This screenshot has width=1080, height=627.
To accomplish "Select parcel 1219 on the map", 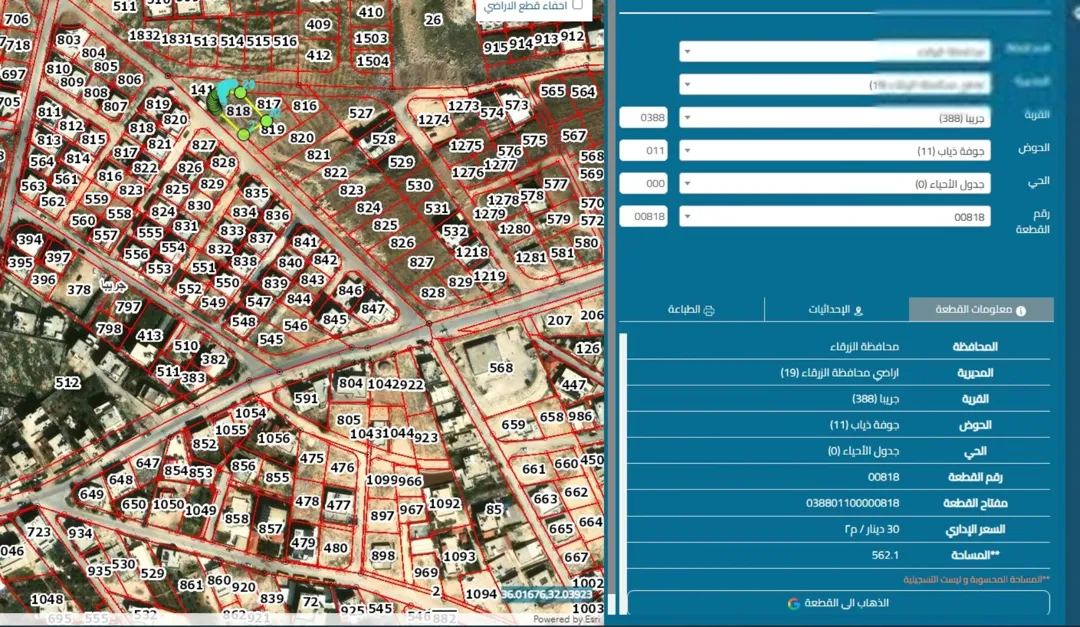I will click(489, 276).
